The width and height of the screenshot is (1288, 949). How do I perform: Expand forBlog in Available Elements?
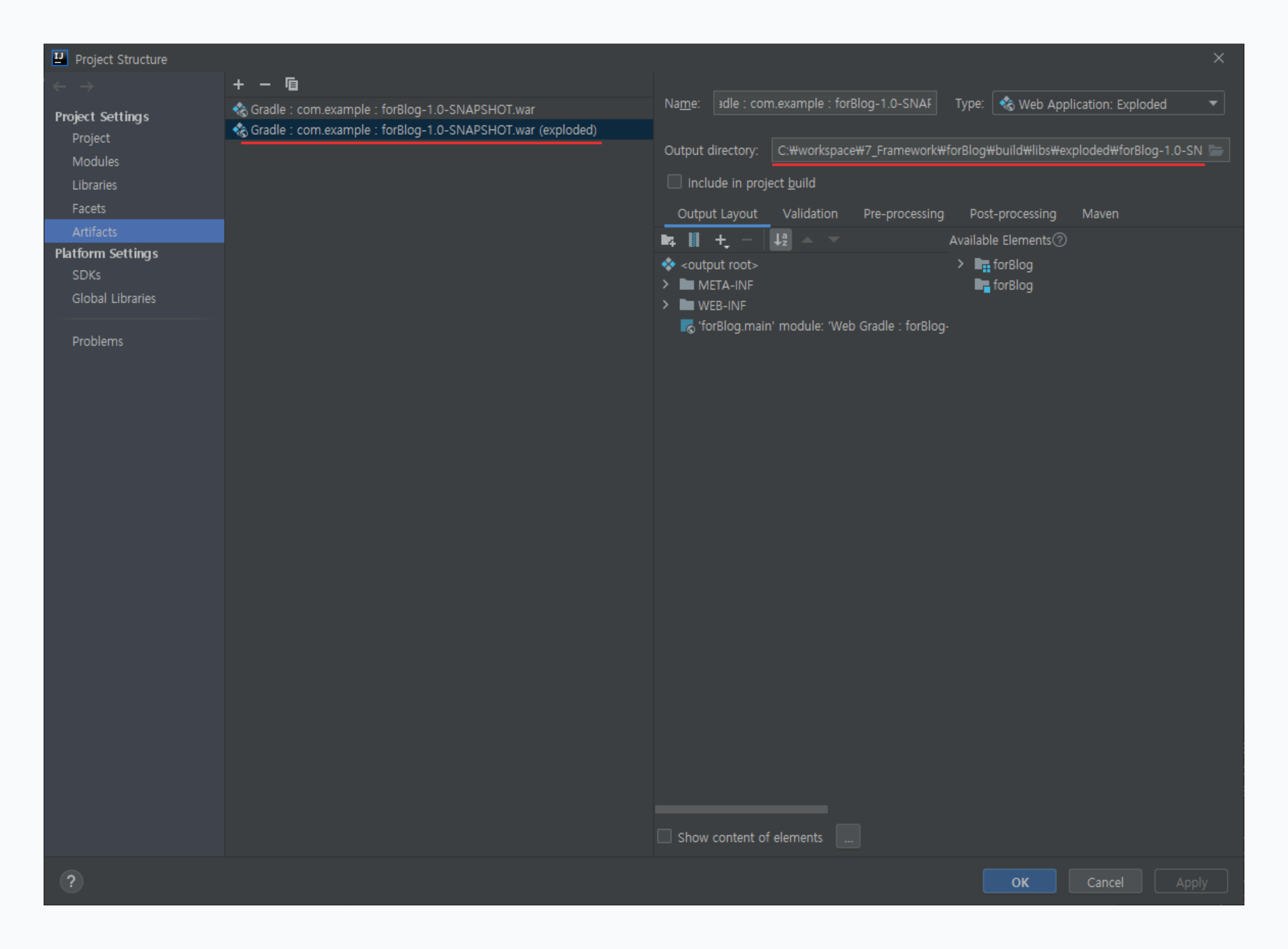click(x=961, y=264)
